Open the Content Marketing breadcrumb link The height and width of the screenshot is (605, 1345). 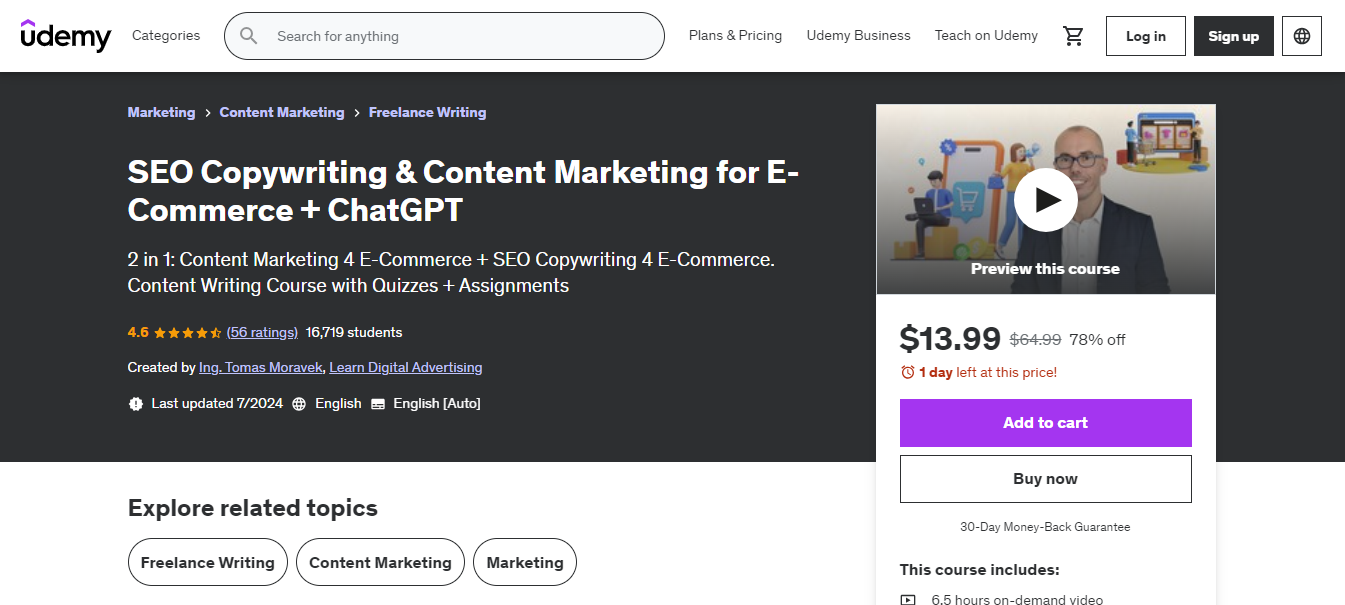(282, 112)
